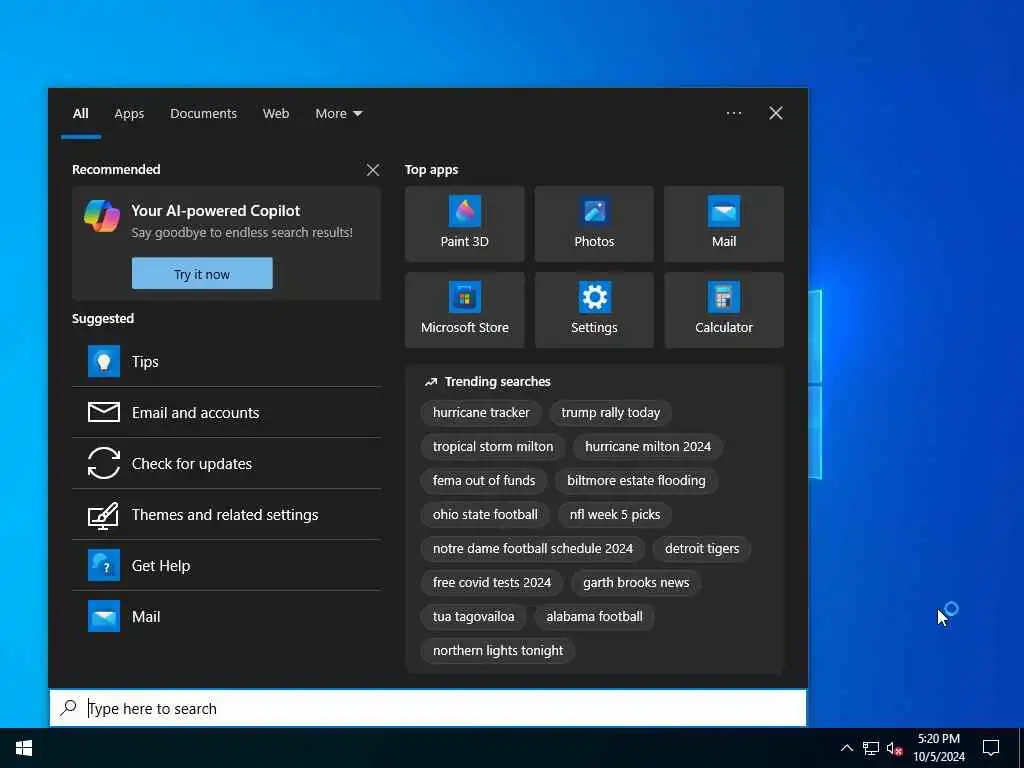Image resolution: width=1024 pixels, height=768 pixels.
Task: Click the Themes and related settings icon
Action: point(104,515)
